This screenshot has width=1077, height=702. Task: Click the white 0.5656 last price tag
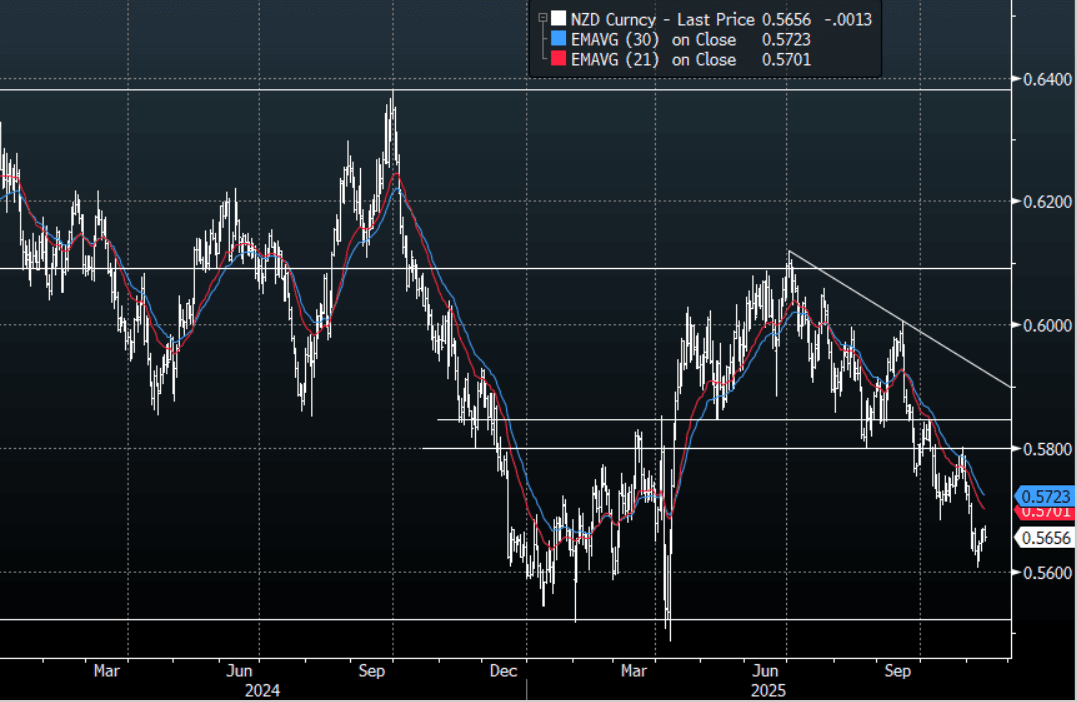click(x=1046, y=538)
